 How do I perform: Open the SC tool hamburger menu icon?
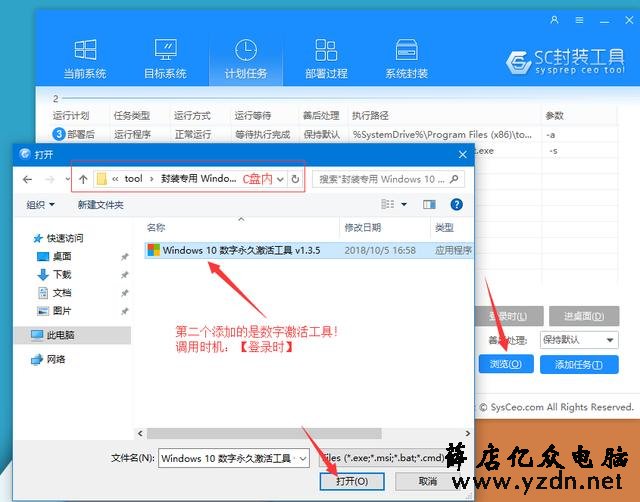click(x=579, y=20)
